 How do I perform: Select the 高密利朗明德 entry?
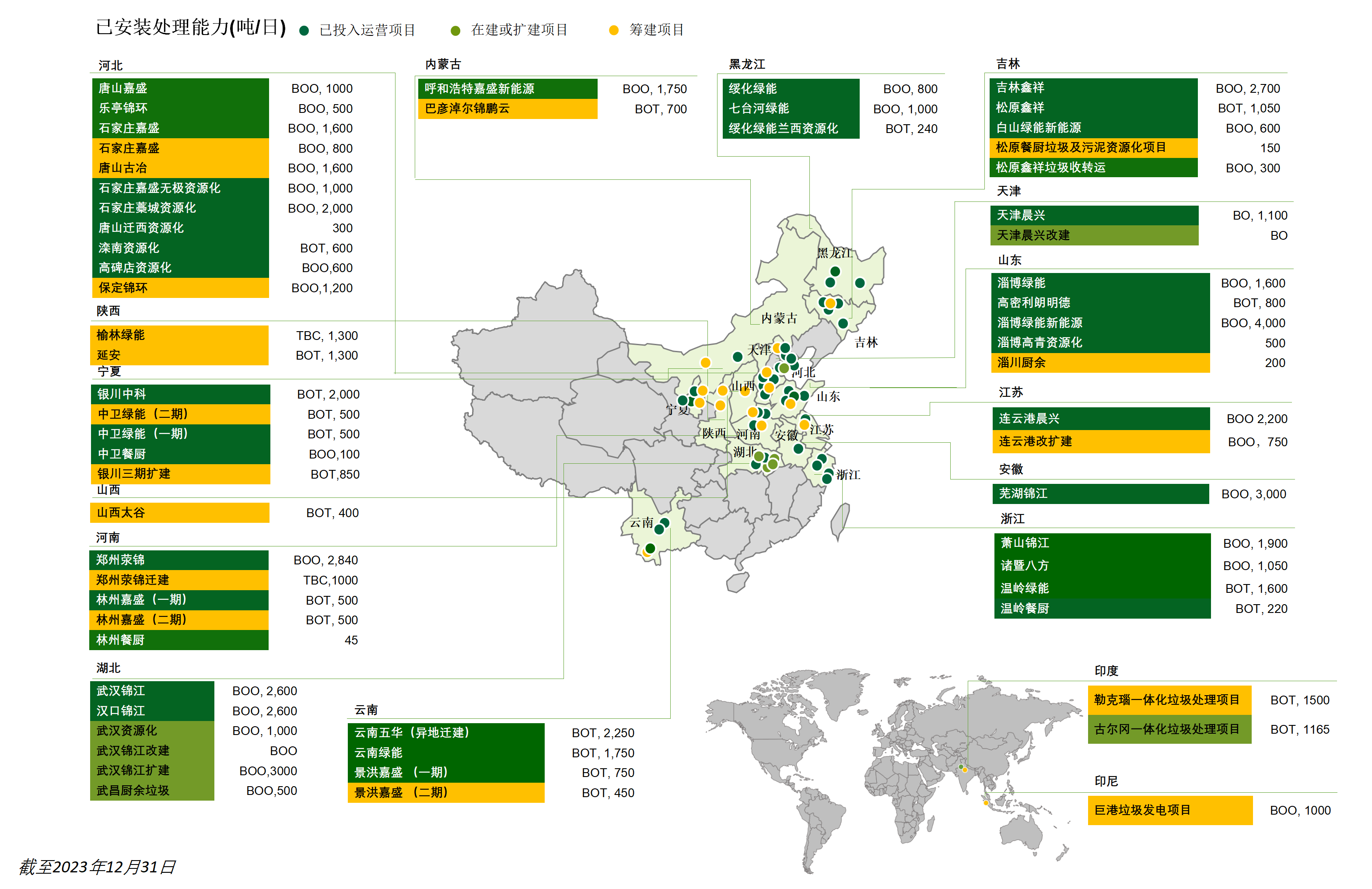pyautogui.click(x=1101, y=303)
